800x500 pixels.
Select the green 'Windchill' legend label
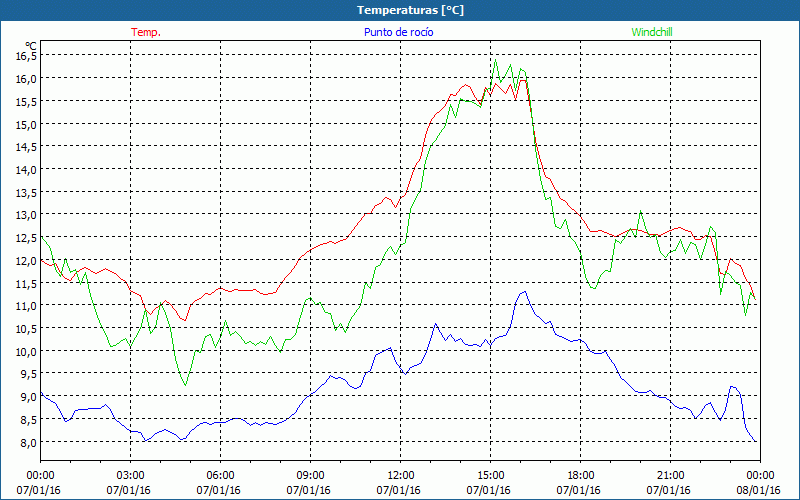[652, 32]
